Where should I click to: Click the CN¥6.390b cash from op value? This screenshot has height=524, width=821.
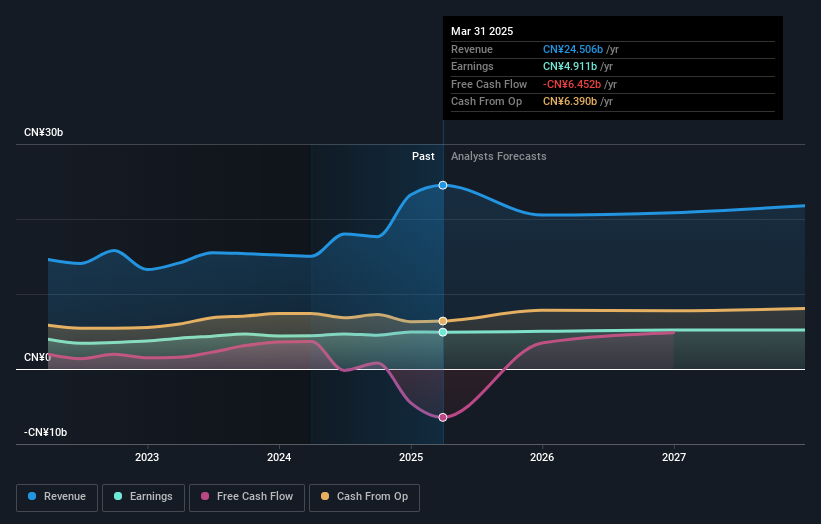pos(570,102)
